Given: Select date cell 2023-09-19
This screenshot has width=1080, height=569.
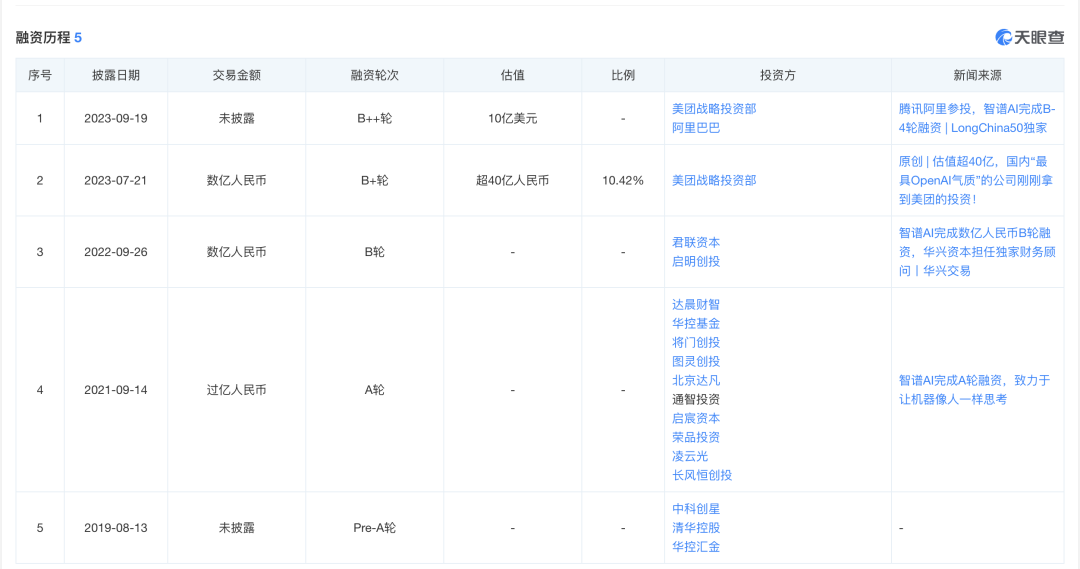Looking at the screenshot, I should (116, 118).
